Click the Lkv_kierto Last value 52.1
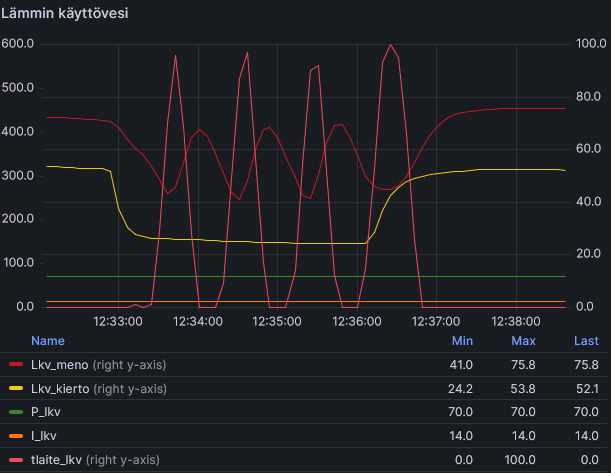The height and width of the screenshot is (473, 611). point(586,388)
